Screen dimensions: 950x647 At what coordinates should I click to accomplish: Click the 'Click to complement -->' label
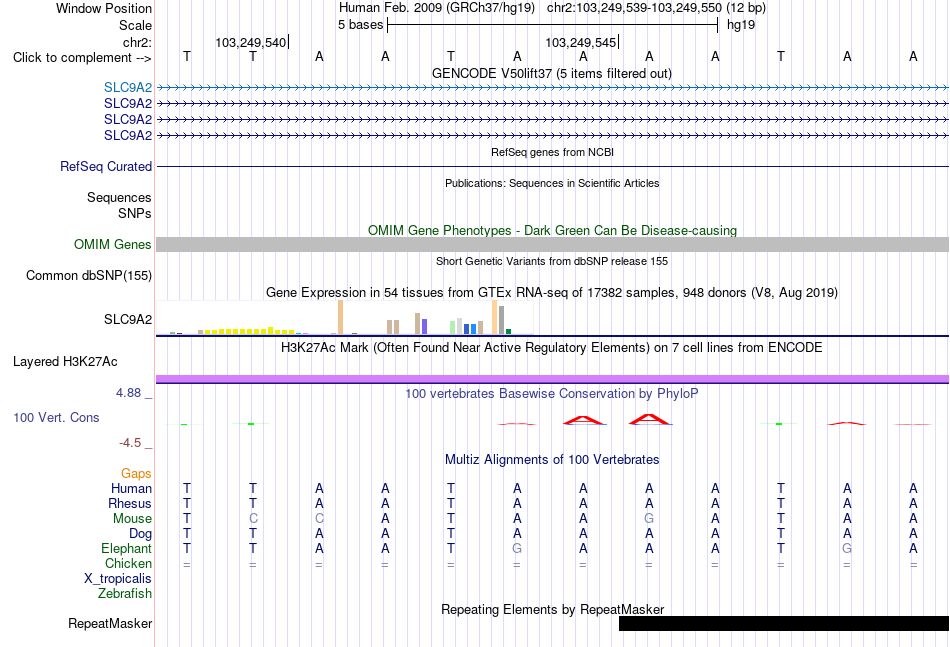point(82,58)
